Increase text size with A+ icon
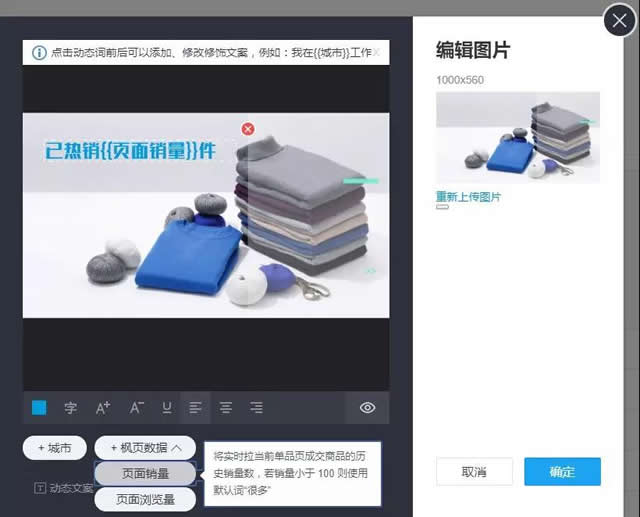 (103, 408)
